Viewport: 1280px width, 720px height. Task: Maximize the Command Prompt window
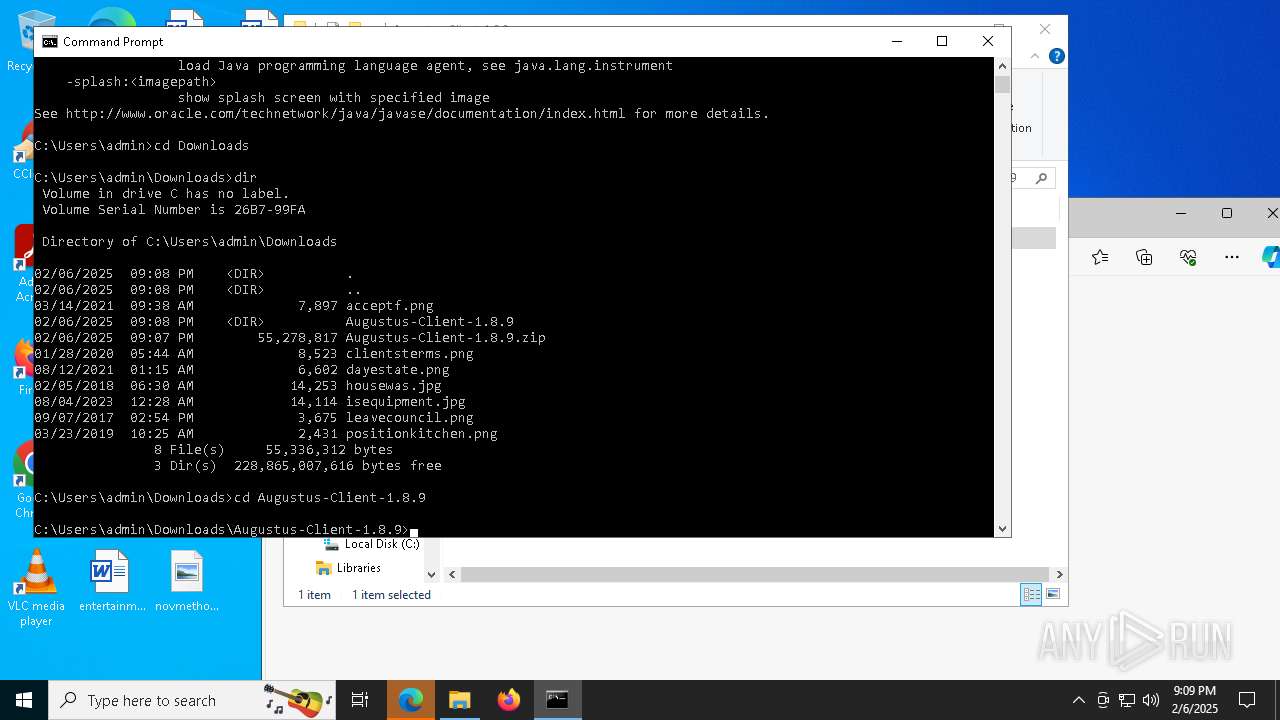(941, 41)
